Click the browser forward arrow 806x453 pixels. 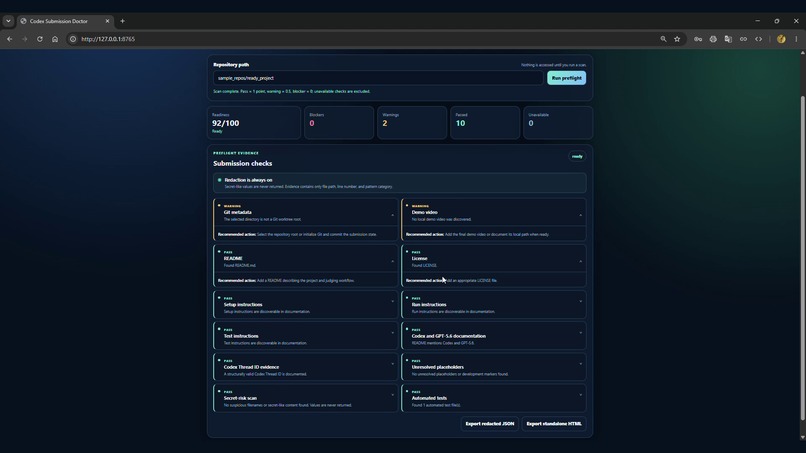click(x=24, y=39)
